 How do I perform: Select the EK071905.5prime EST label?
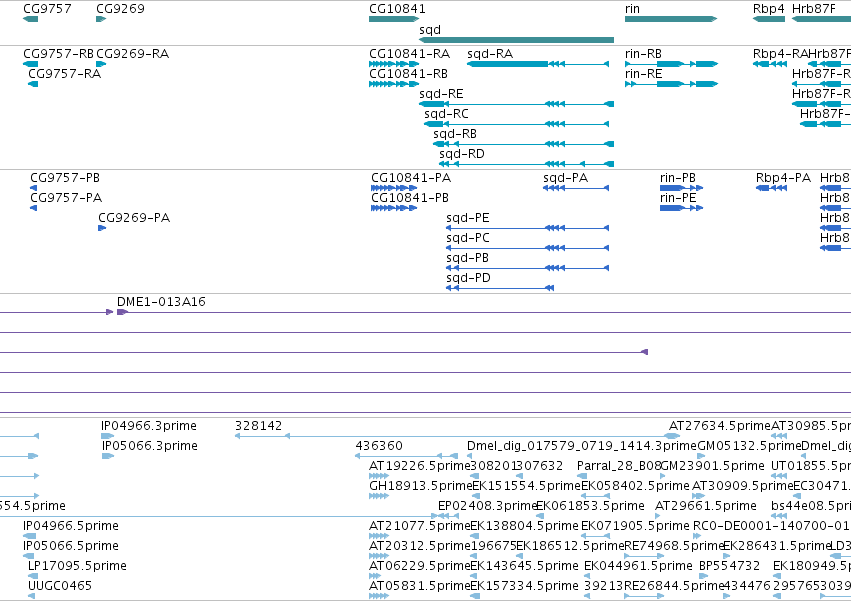tap(635, 526)
